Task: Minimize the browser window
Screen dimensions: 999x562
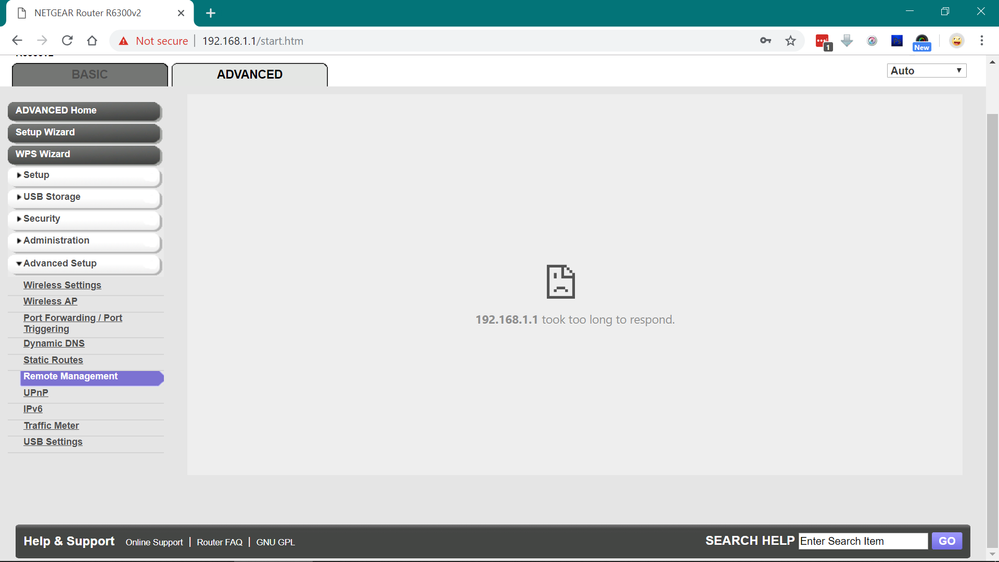Action: pos(910,11)
